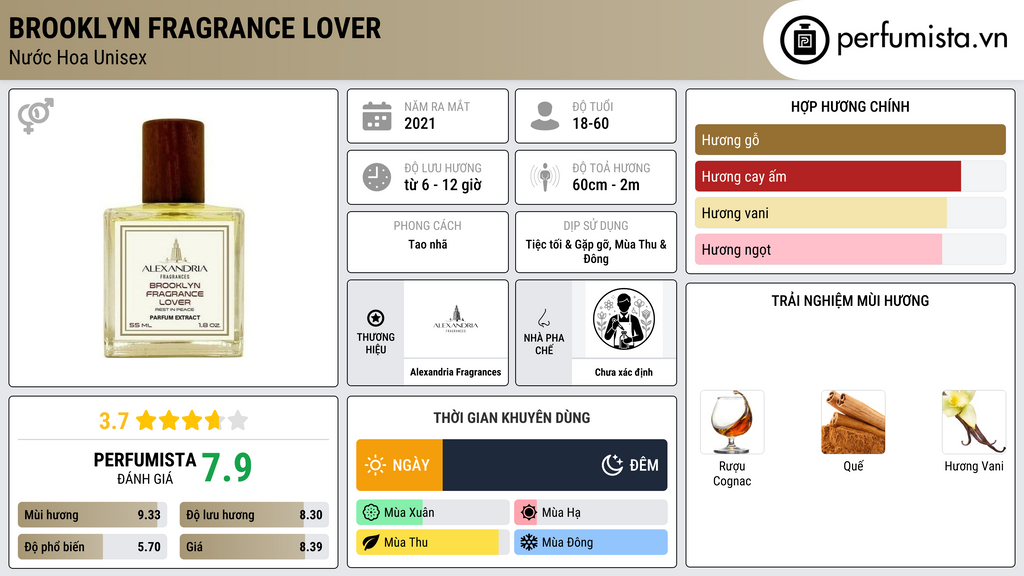Click the Ngày daytime segment
Image resolution: width=1024 pixels, height=576 pixels.
pos(400,465)
